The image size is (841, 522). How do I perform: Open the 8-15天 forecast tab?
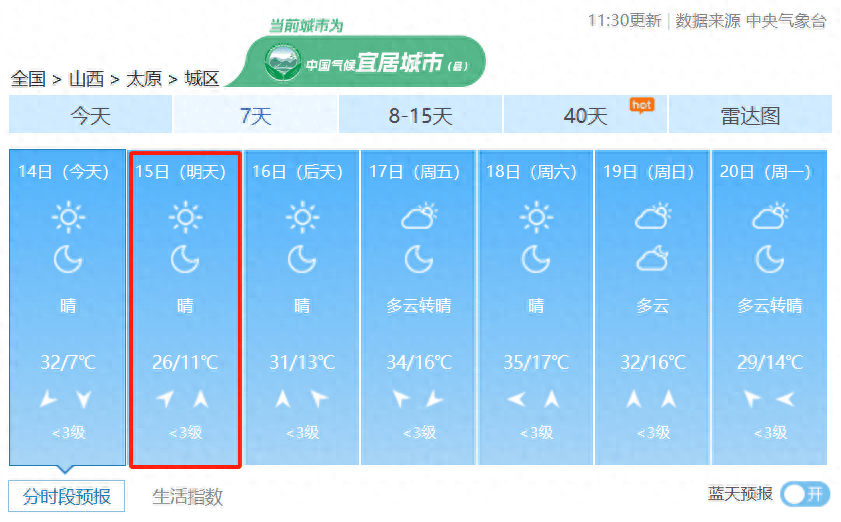[x=420, y=115]
